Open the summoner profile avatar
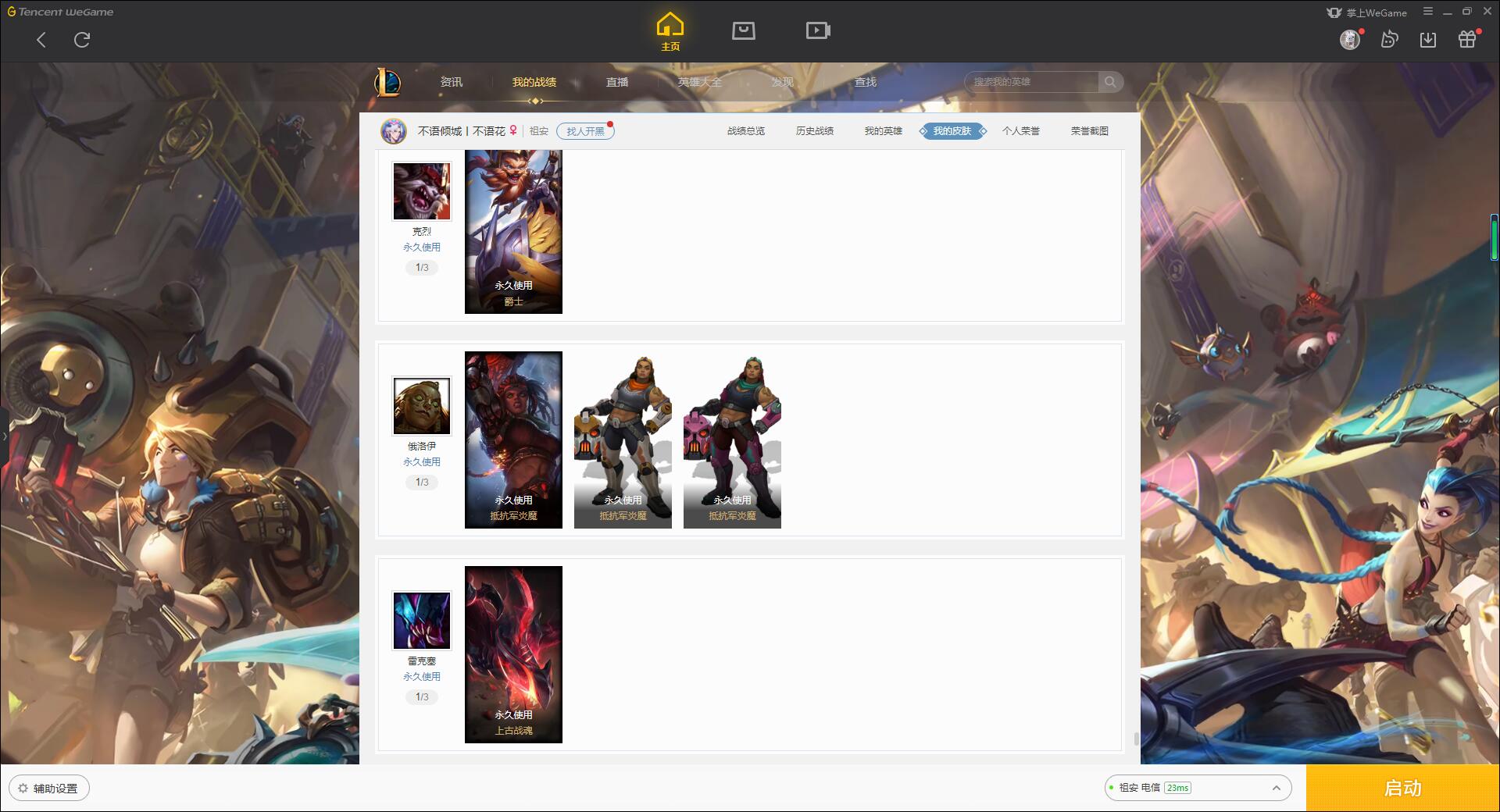The image size is (1500, 812). click(x=394, y=131)
